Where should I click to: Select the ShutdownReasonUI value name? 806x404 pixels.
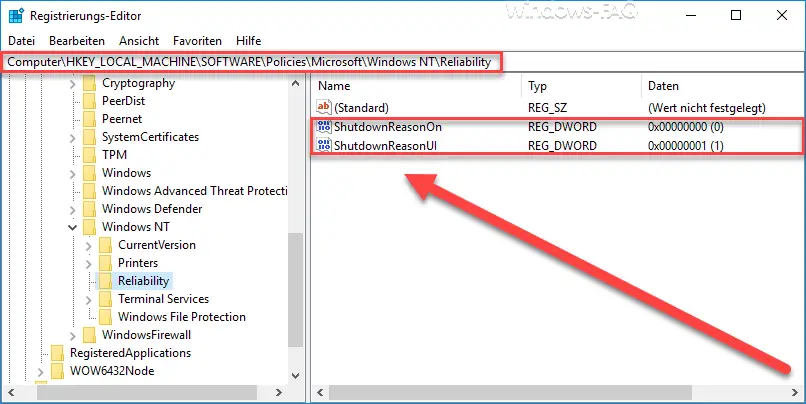pyautogui.click(x=386, y=146)
